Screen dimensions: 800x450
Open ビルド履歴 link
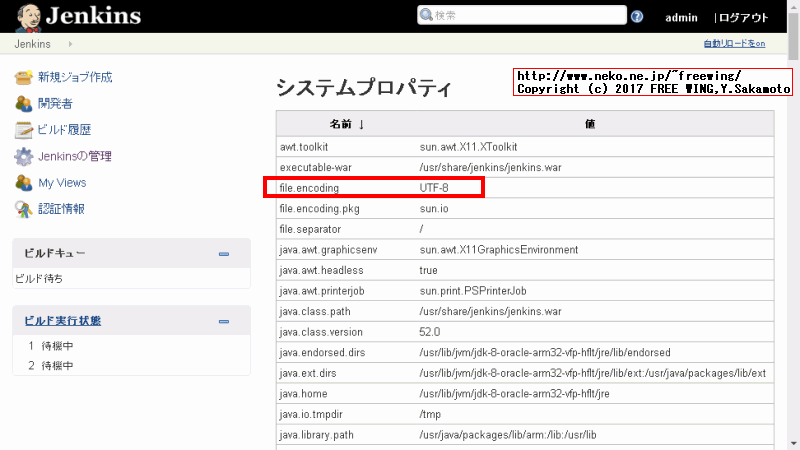[x=64, y=130]
